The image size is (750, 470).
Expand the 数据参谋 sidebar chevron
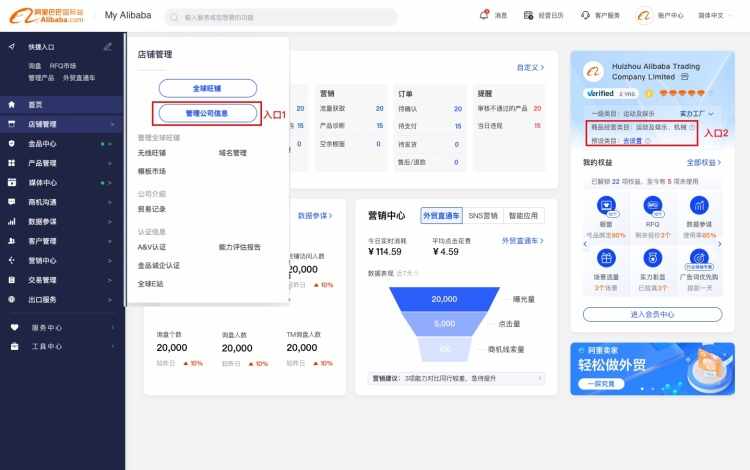pos(110,222)
